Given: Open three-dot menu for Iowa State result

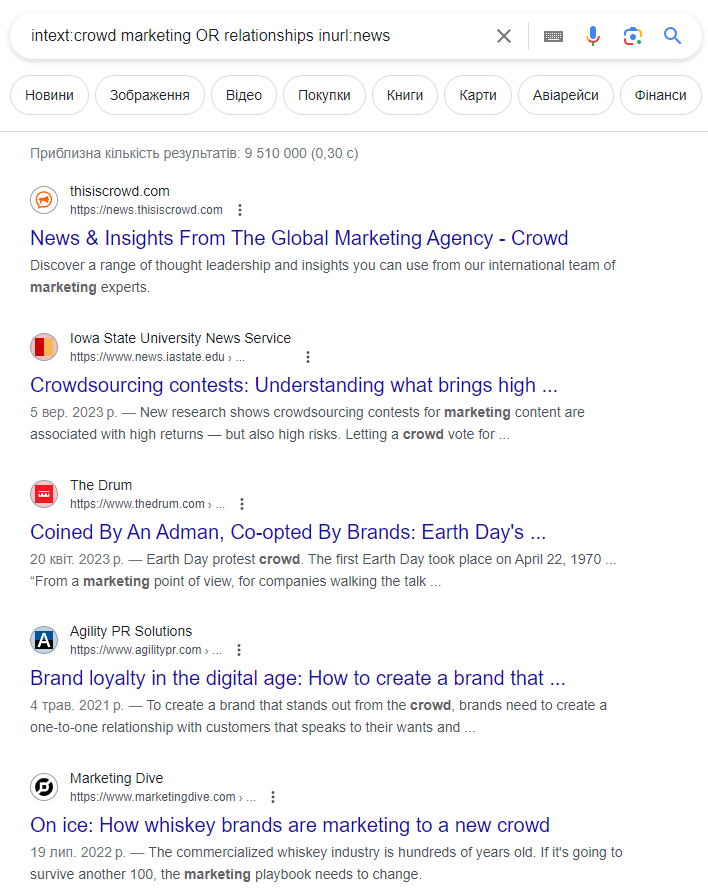Looking at the screenshot, I should (x=308, y=357).
